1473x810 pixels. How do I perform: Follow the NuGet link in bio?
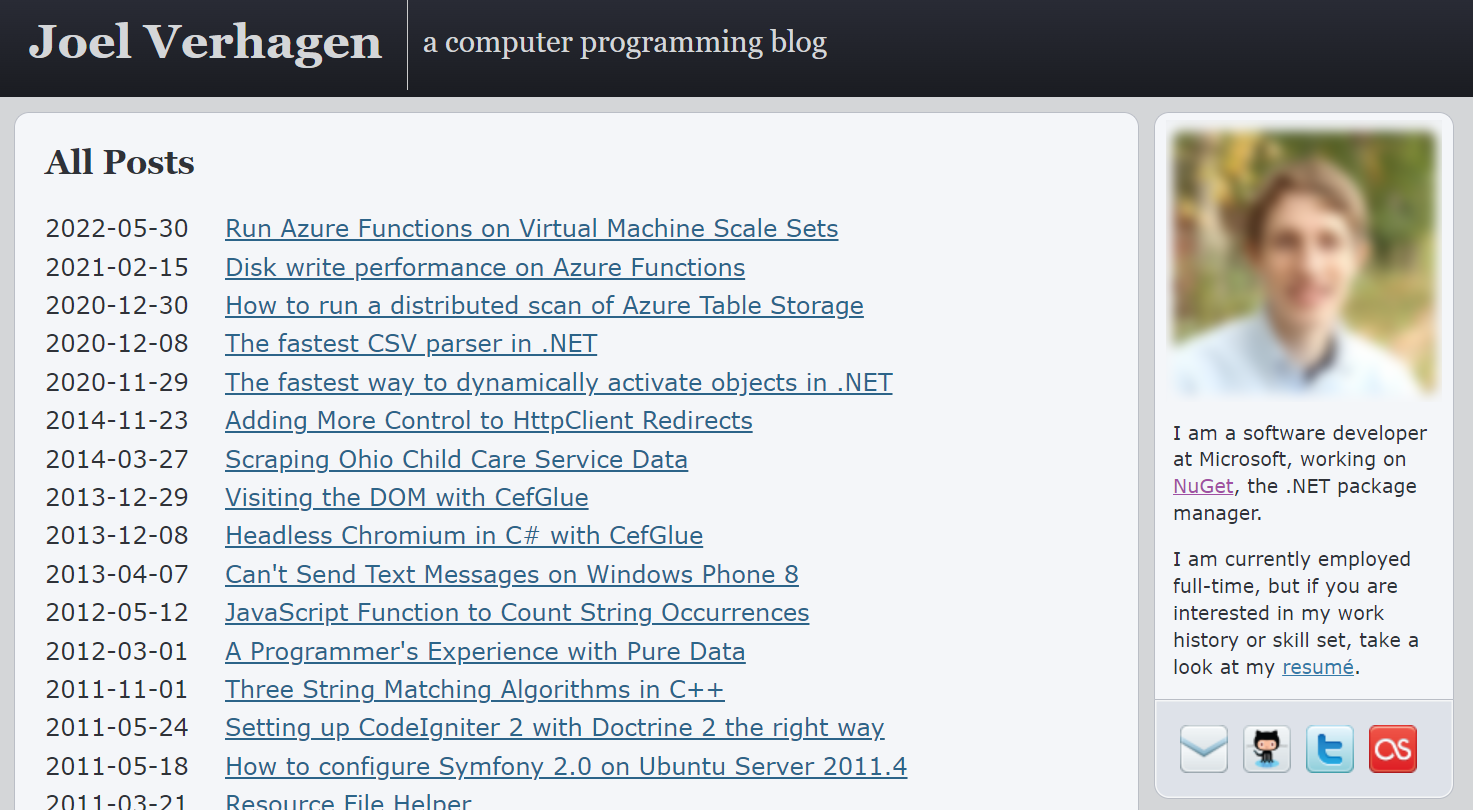click(1203, 486)
